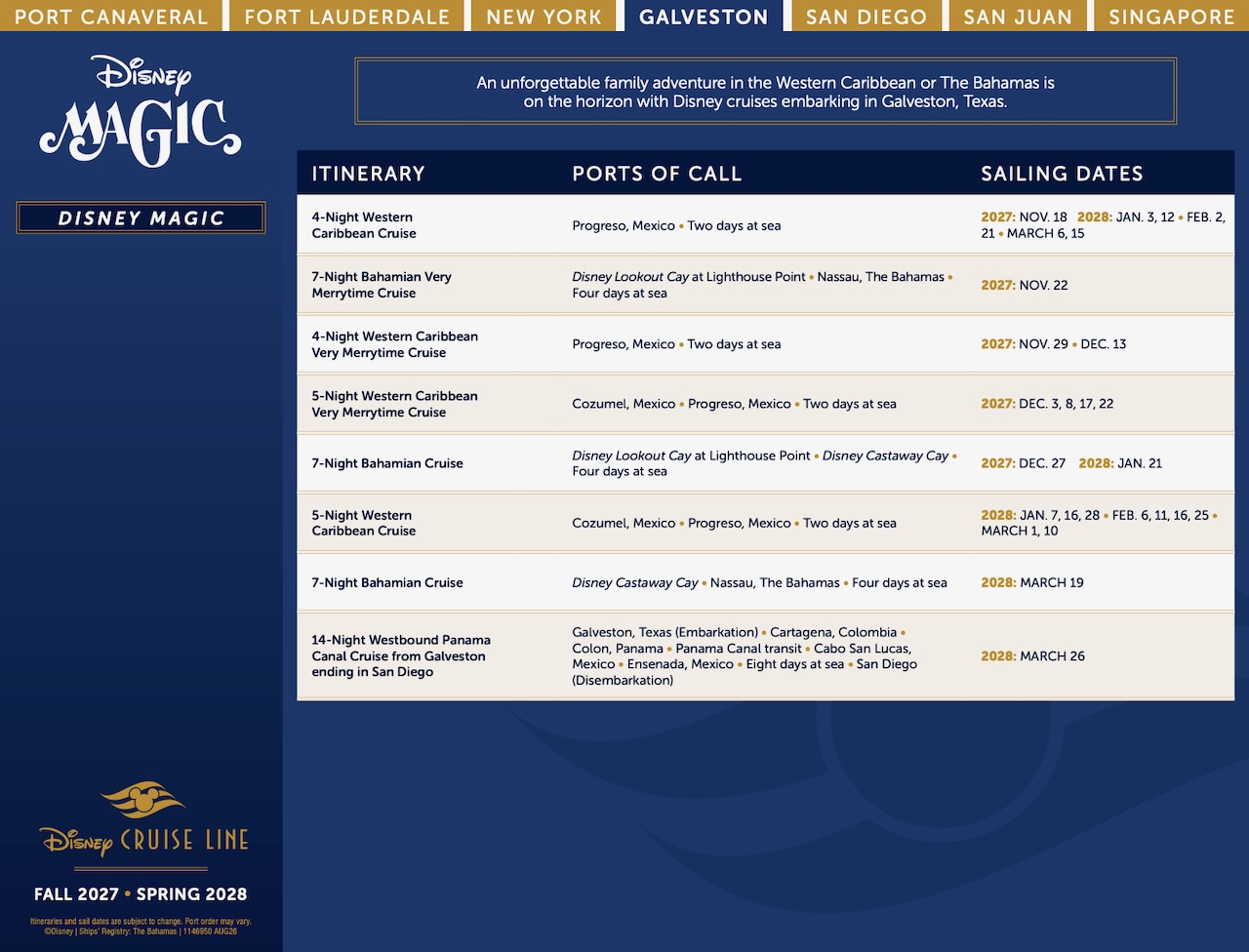The image size is (1249, 952).
Task: Click the Disney Cruise Line logo
Action: 143,819
